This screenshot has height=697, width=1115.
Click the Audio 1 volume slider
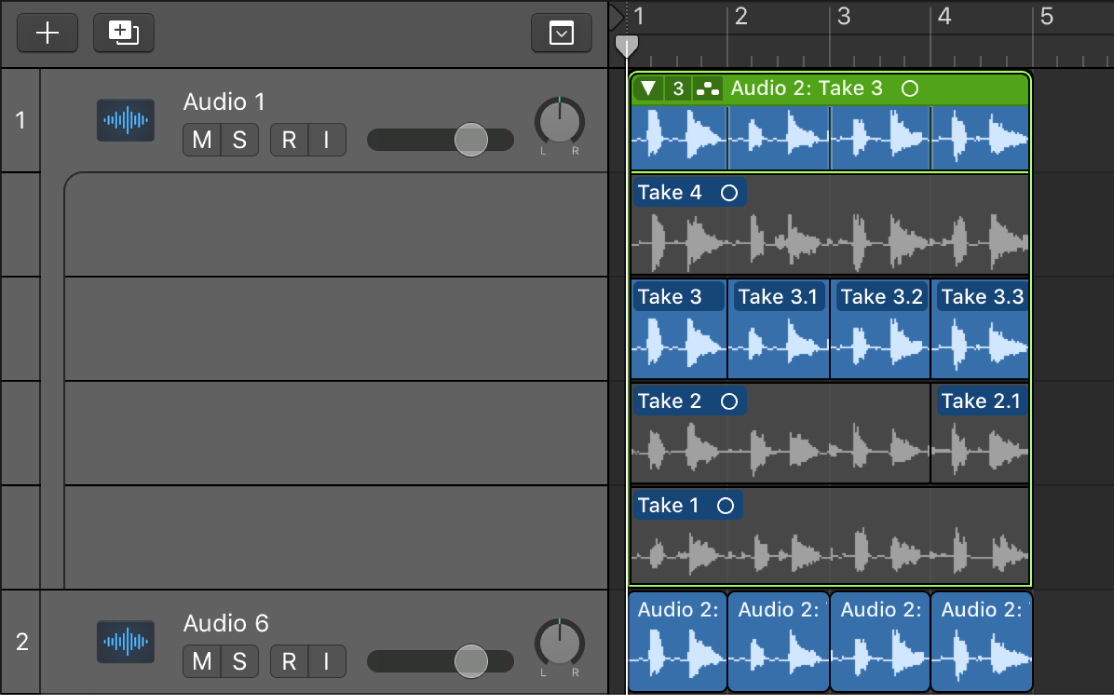pyautogui.click(x=470, y=140)
